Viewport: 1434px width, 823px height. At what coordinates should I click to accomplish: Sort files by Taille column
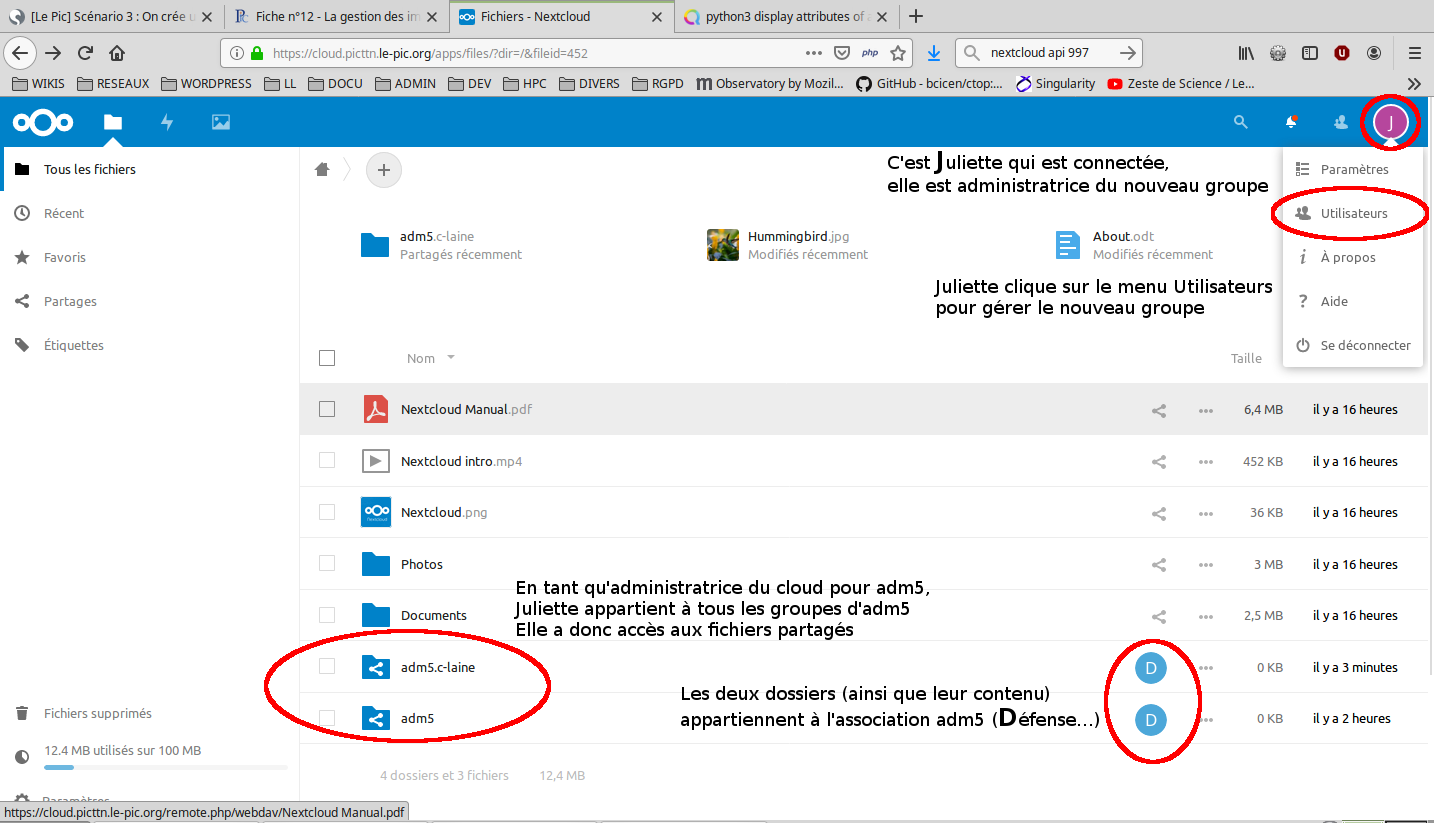[x=1246, y=358]
